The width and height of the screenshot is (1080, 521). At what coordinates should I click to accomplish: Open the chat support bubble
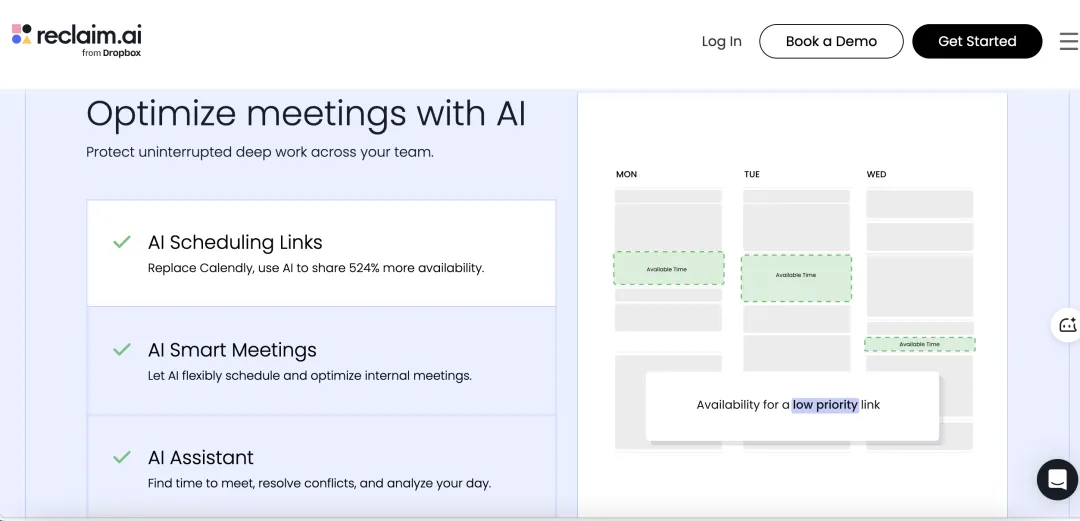click(1057, 479)
